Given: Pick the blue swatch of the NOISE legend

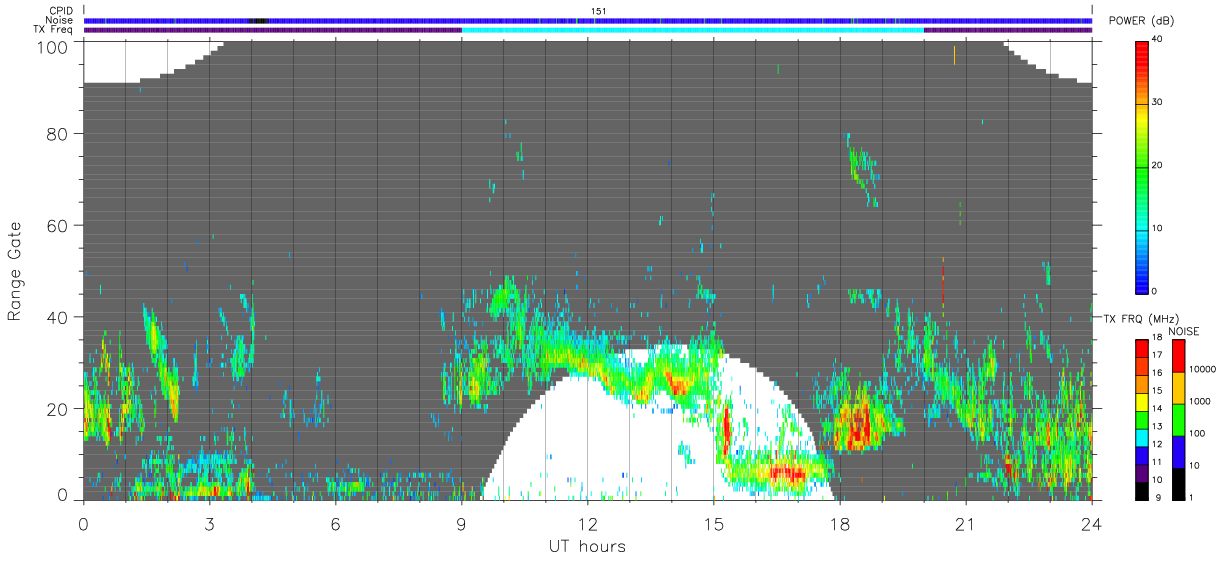Looking at the screenshot, I should click(x=1178, y=452).
